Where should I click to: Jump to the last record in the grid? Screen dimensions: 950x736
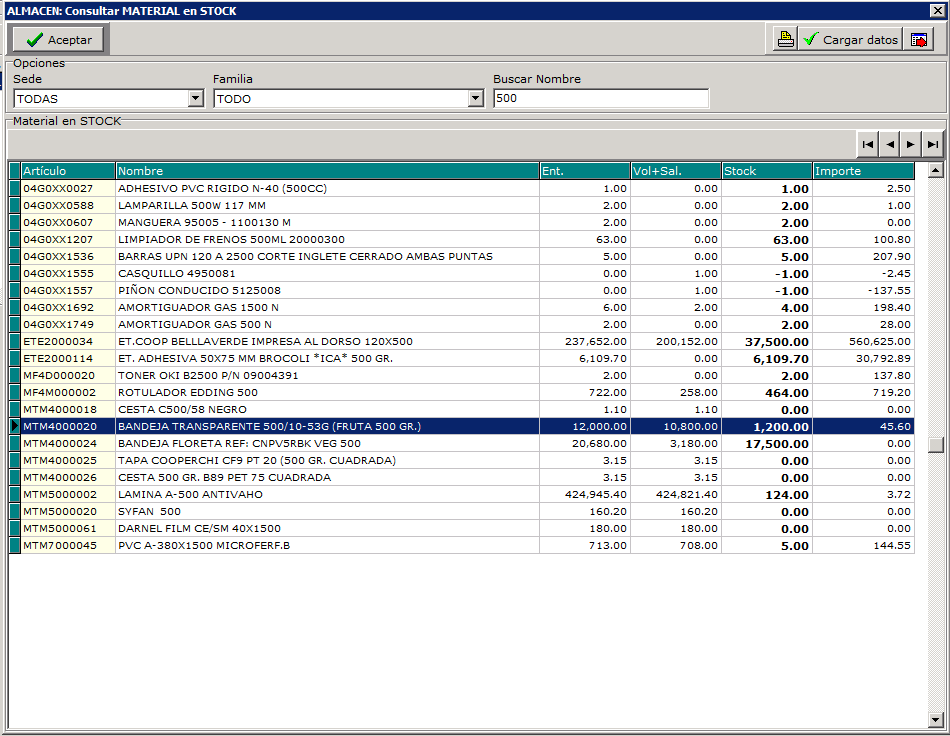[932, 145]
